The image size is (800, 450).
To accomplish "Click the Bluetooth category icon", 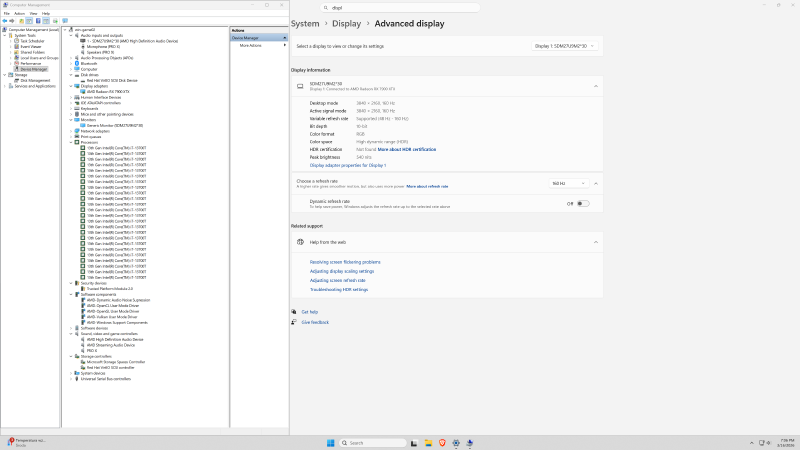I will 77,63.
